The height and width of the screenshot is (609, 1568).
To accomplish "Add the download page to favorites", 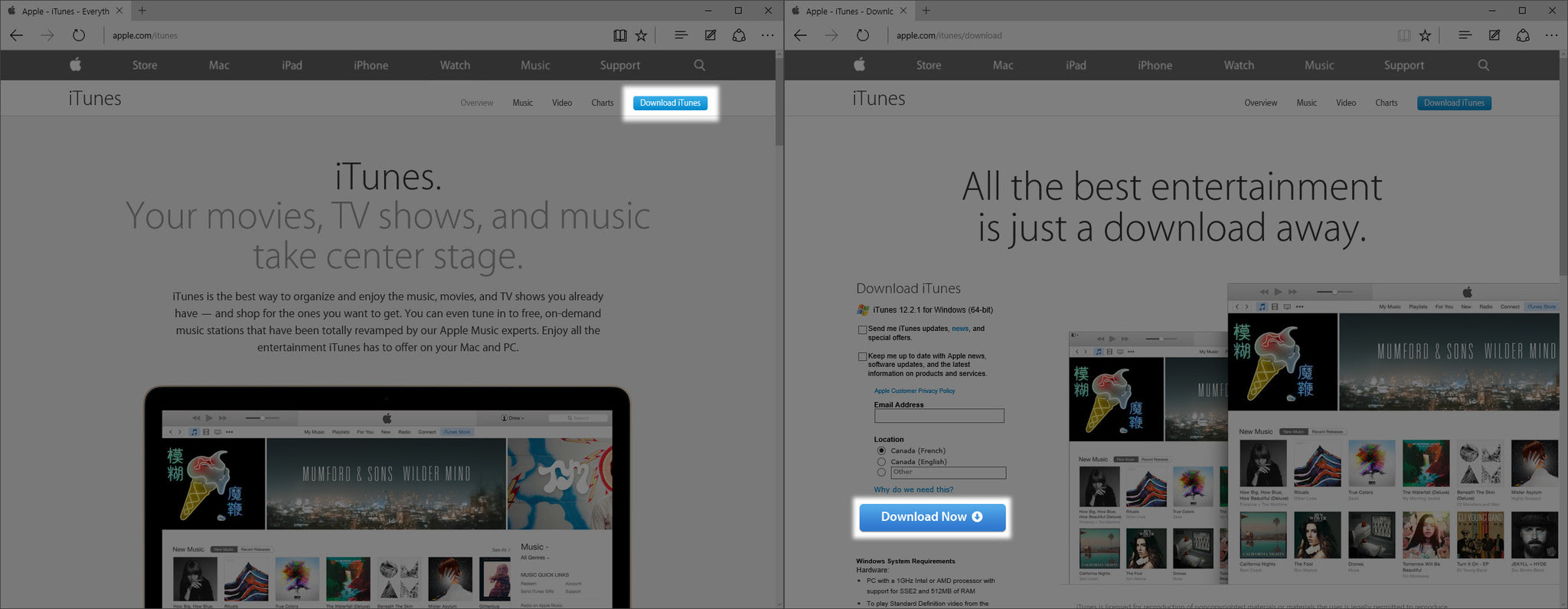I will coord(1426,35).
